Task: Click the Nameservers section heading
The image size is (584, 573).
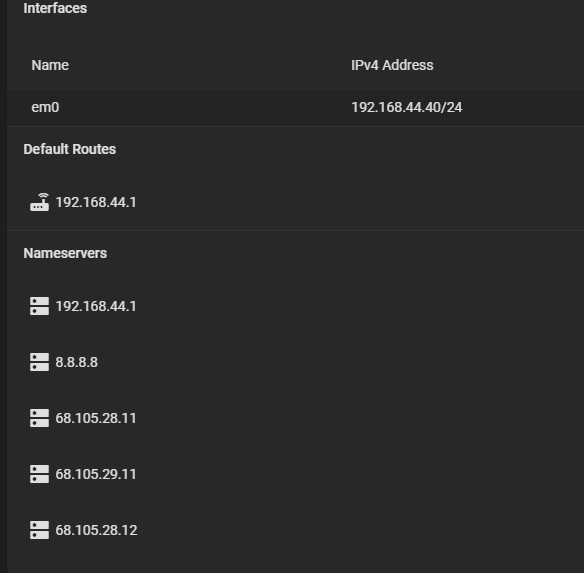Action: pos(65,253)
